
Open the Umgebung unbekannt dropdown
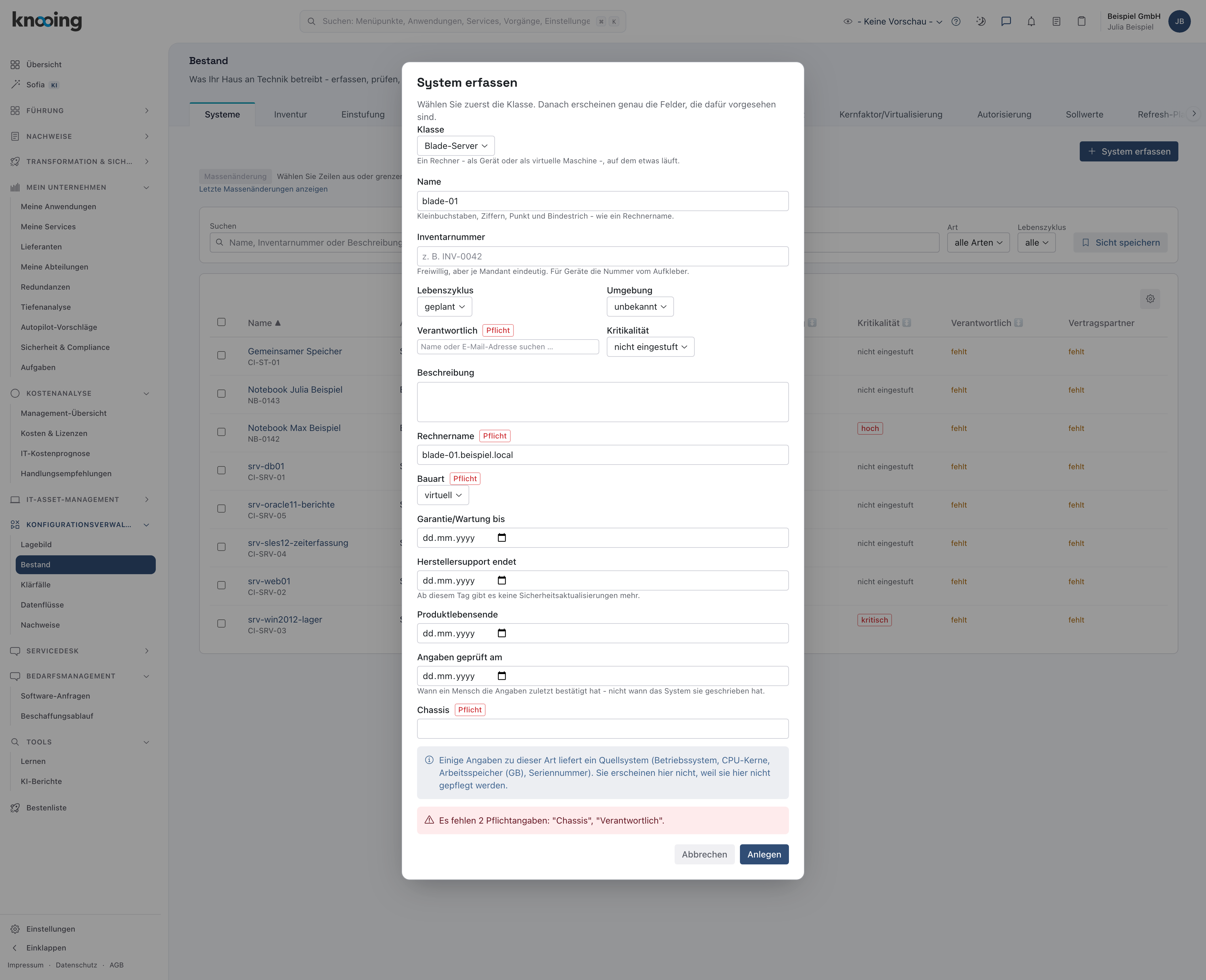click(x=640, y=307)
